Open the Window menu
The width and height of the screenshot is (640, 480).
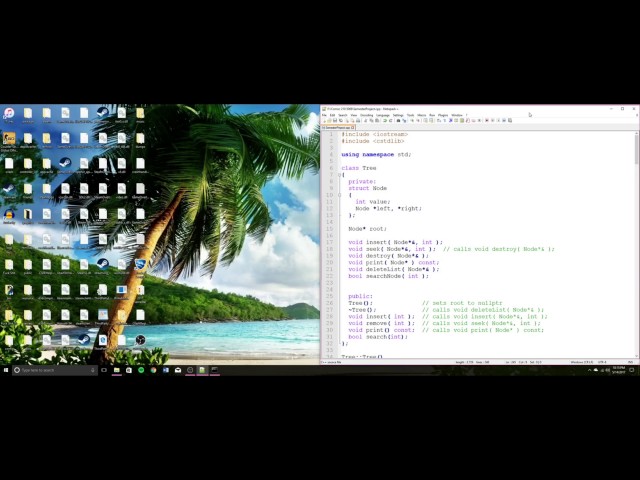(457, 115)
